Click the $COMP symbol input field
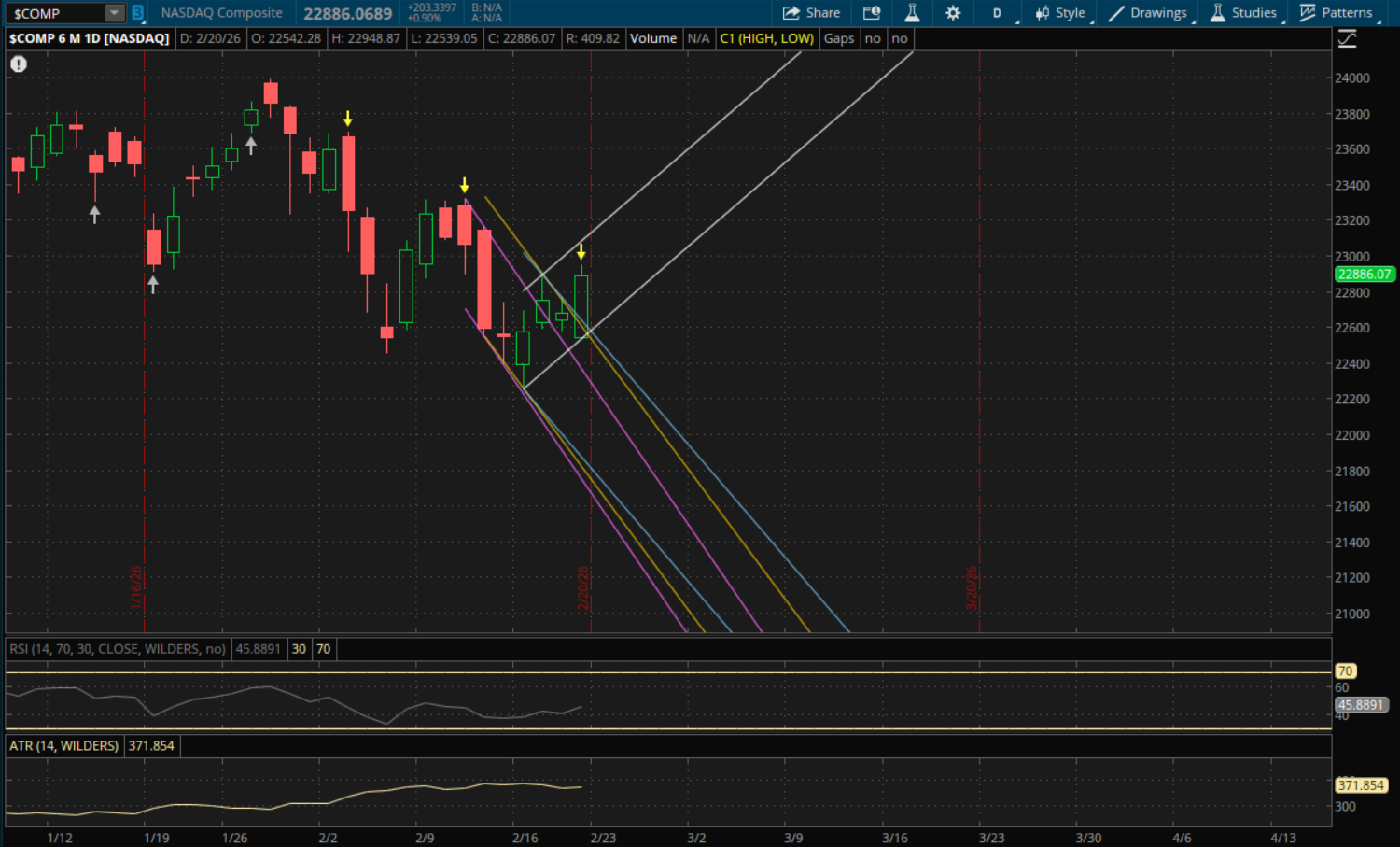 54,13
